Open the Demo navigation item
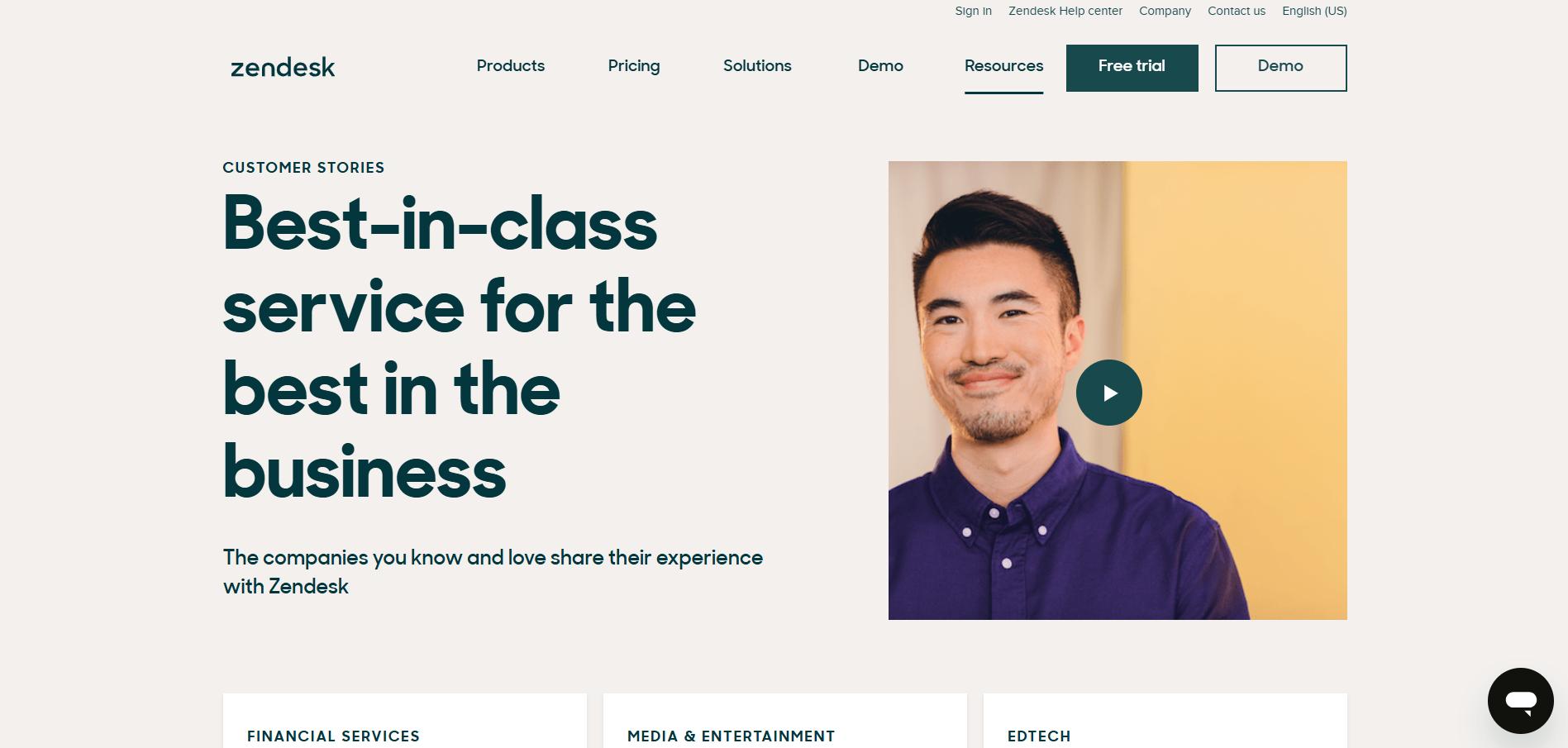Screen dimensions: 1568x748 coord(880,66)
